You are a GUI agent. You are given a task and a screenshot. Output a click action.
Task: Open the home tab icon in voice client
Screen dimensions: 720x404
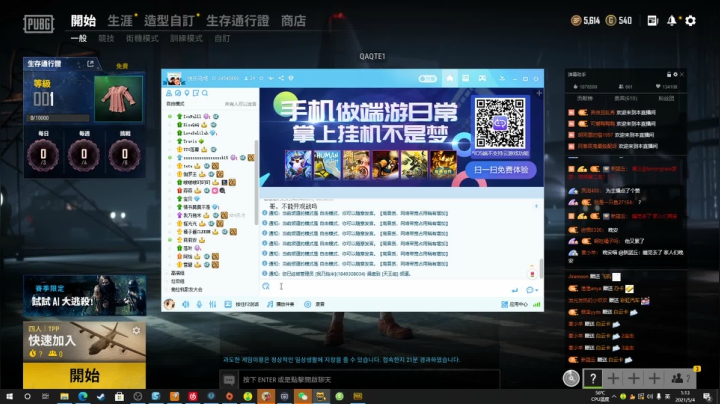450,79
